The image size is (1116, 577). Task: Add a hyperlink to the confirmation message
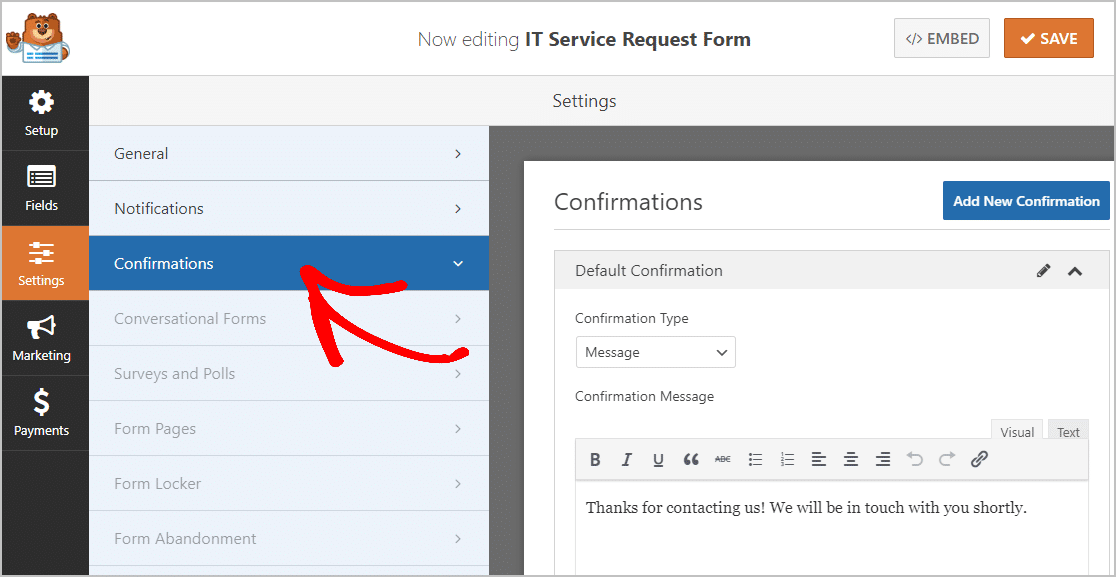pyautogui.click(x=979, y=459)
